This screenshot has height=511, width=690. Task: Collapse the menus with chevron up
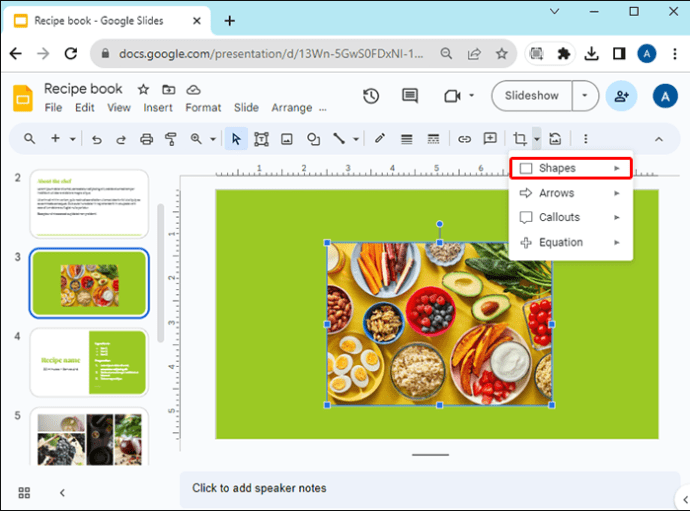pyautogui.click(x=659, y=140)
